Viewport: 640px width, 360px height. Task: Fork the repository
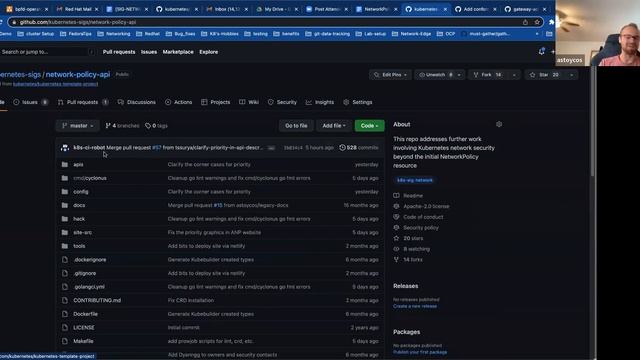[x=487, y=75]
